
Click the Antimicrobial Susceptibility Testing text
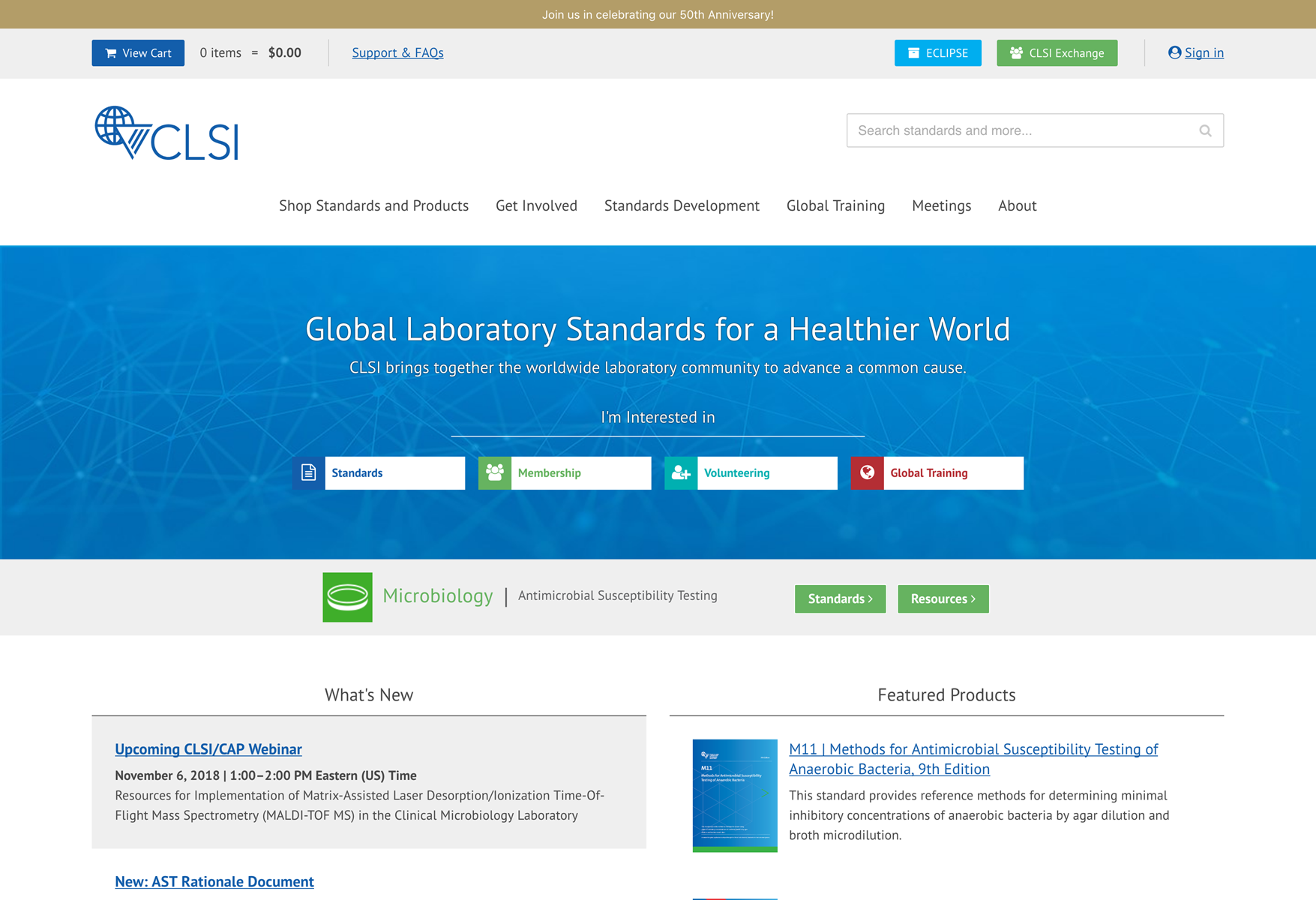(x=618, y=595)
